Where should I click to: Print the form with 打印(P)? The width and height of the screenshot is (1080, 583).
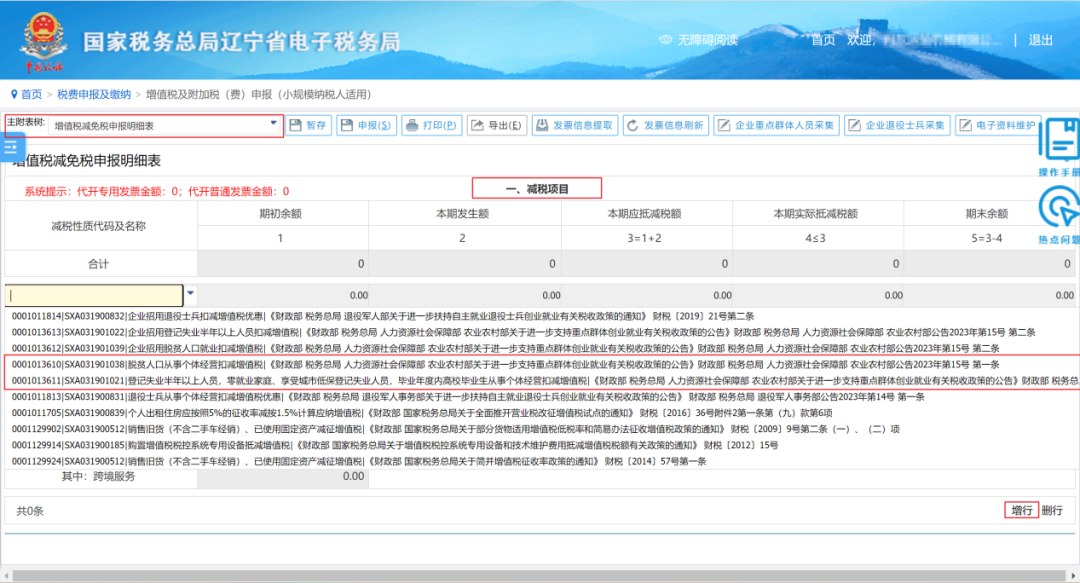[431, 125]
